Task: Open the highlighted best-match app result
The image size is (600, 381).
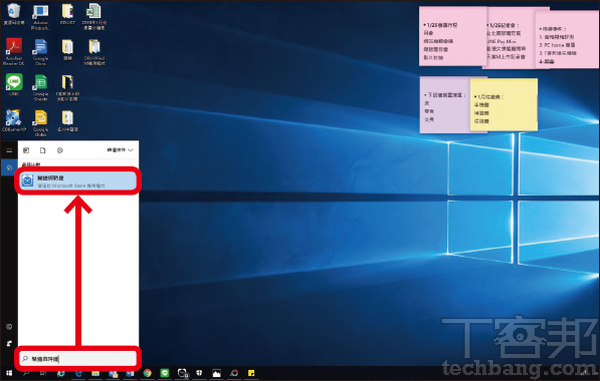Action: 78,181
